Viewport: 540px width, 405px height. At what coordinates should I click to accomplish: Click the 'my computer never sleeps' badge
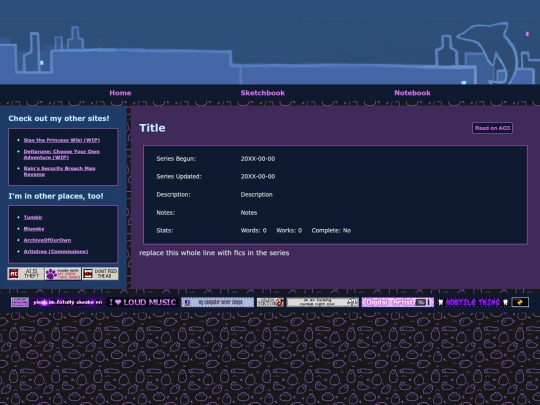tap(218, 302)
